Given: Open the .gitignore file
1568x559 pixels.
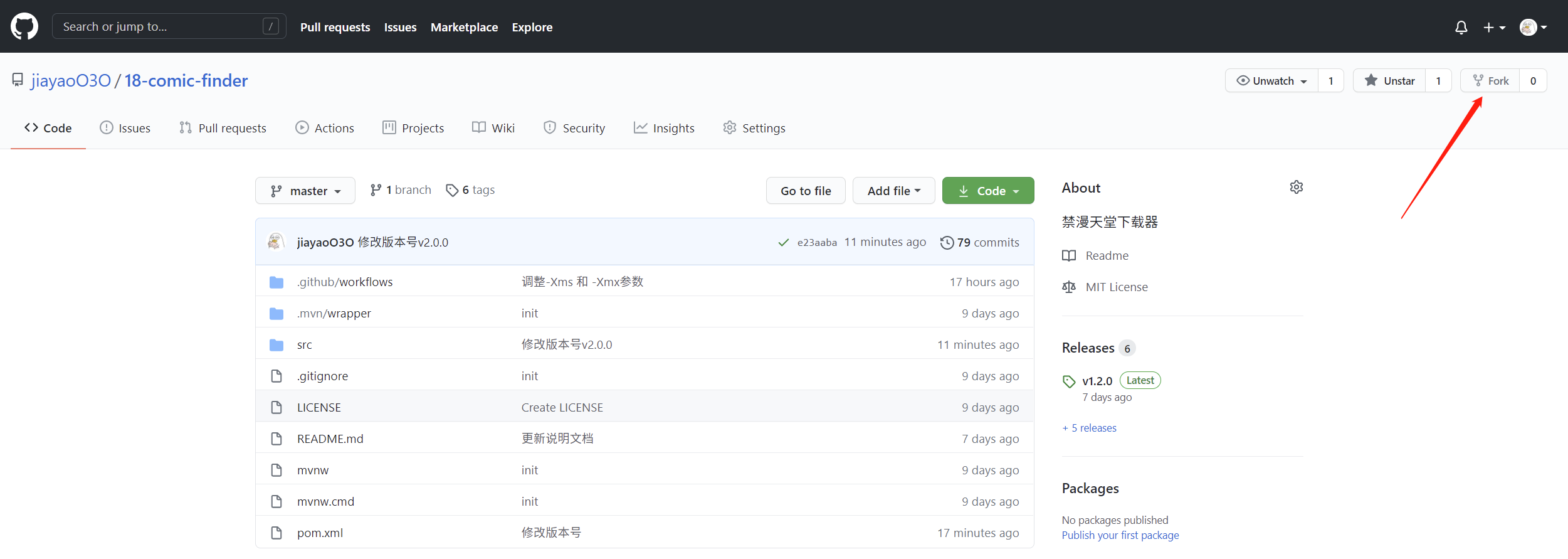Looking at the screenshot, I should coord(322,376).
